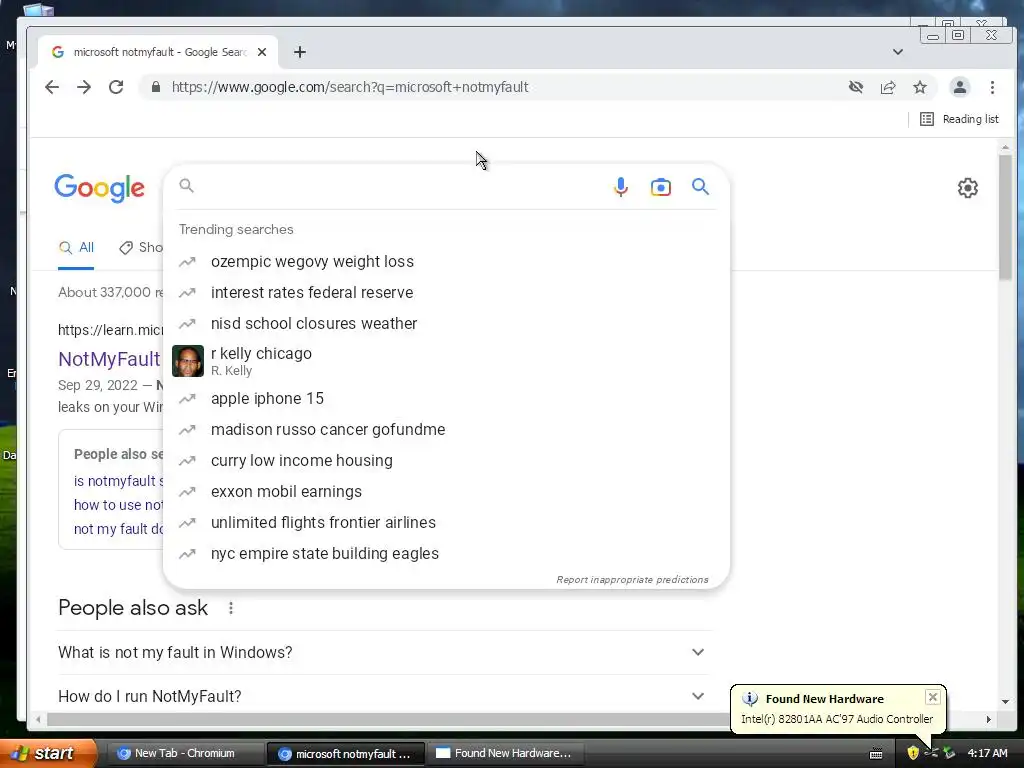Click the 4:17 AM taskbar clock

(987, 753)
